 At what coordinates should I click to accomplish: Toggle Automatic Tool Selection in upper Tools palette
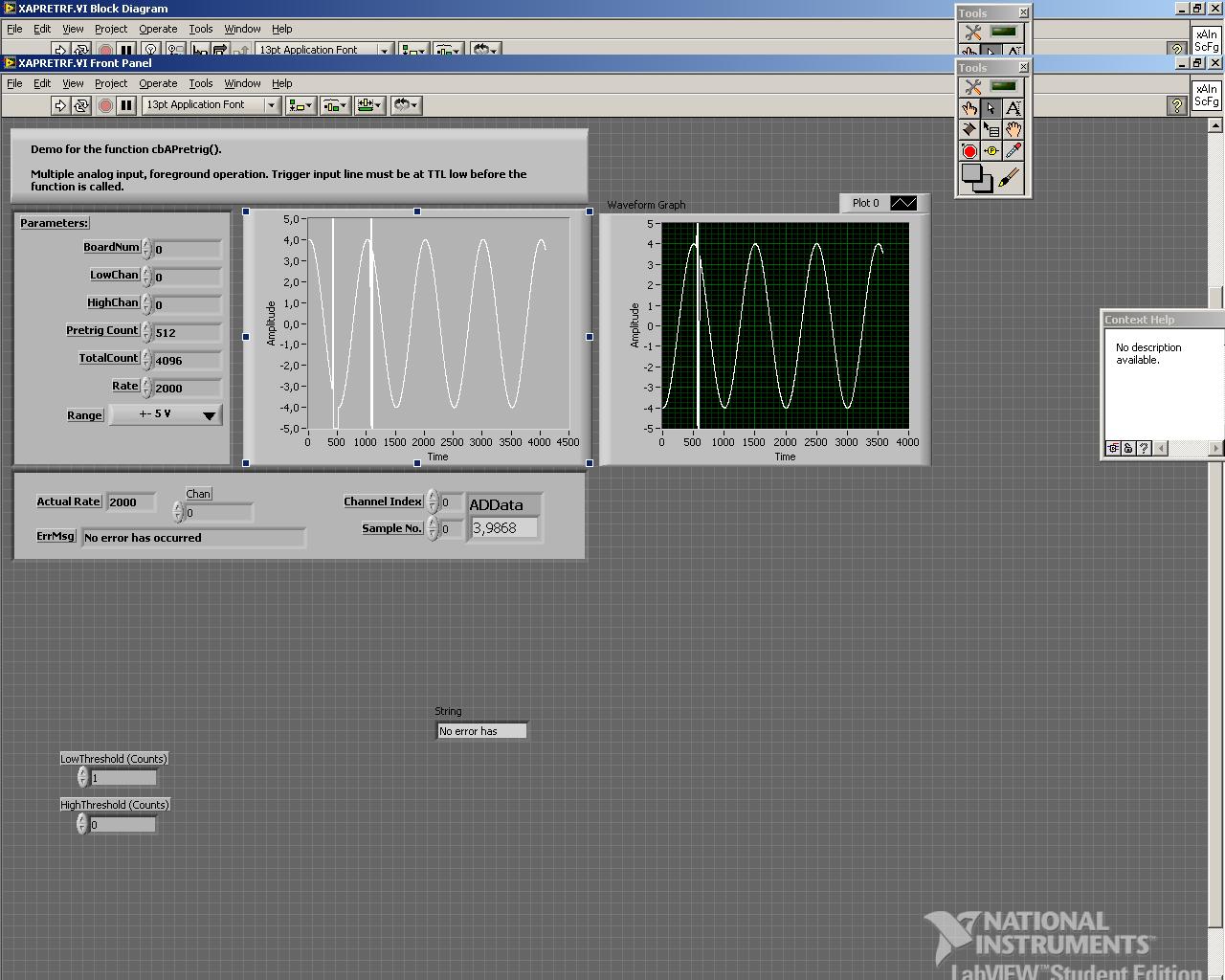(x=992, y=32)
